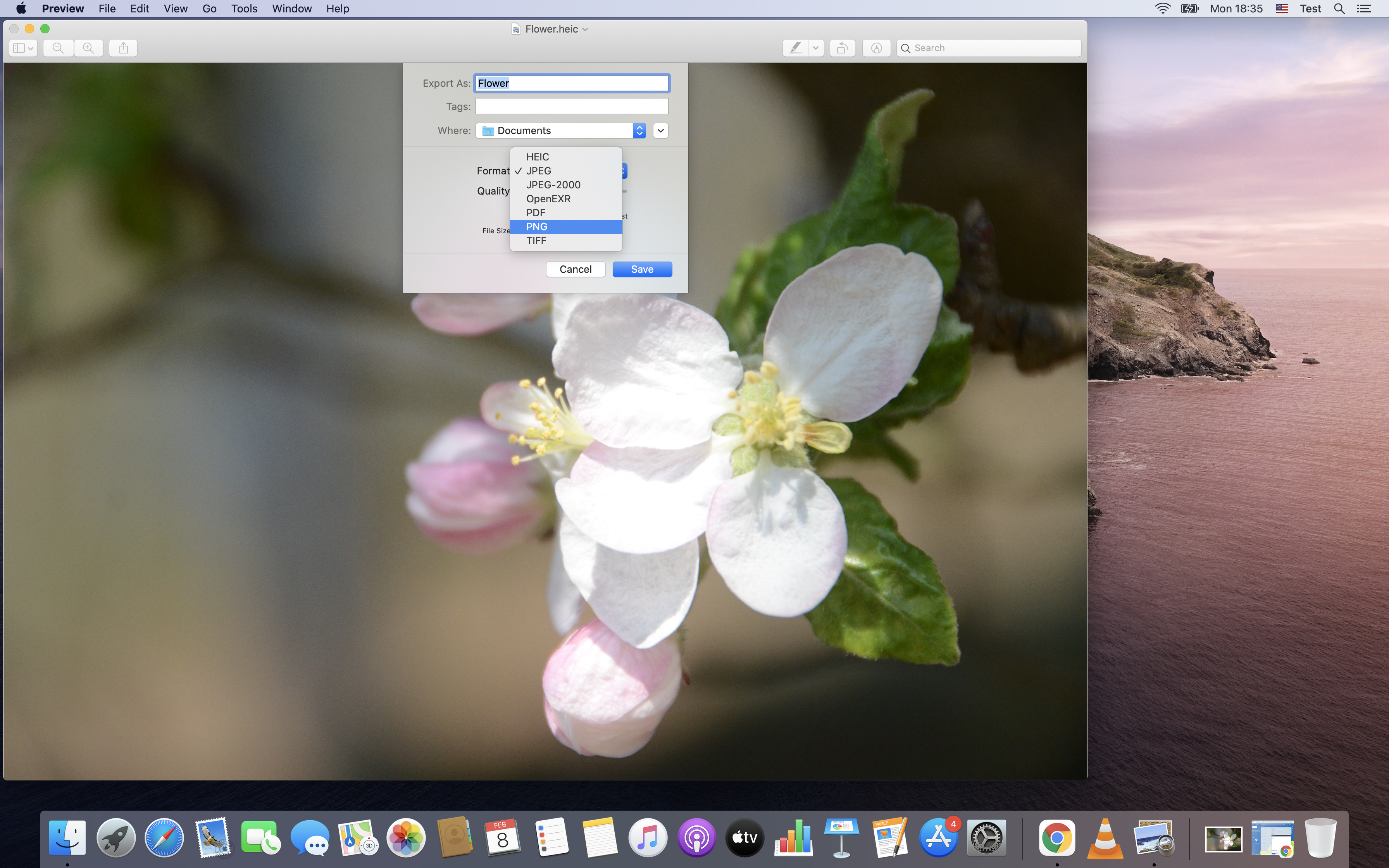This screenshot has height=868, width=1389.
Task: Expand the save dialog with chevron button
Action: pos(660,130)
